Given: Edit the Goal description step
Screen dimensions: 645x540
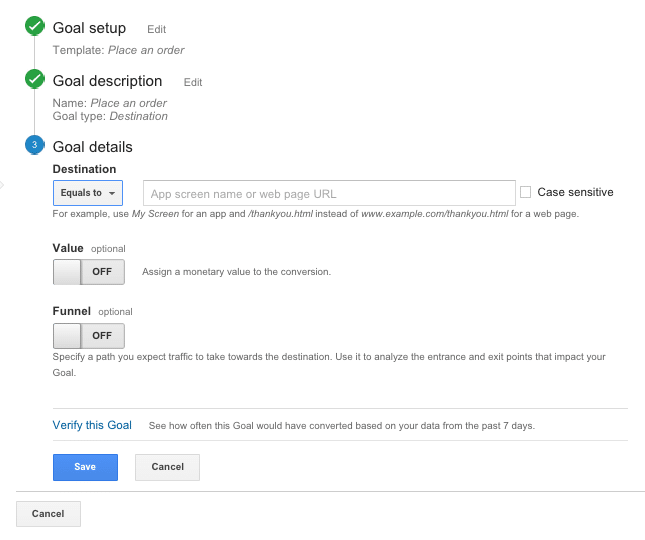Looking at the screenshot, I should (x=193, y=82).
